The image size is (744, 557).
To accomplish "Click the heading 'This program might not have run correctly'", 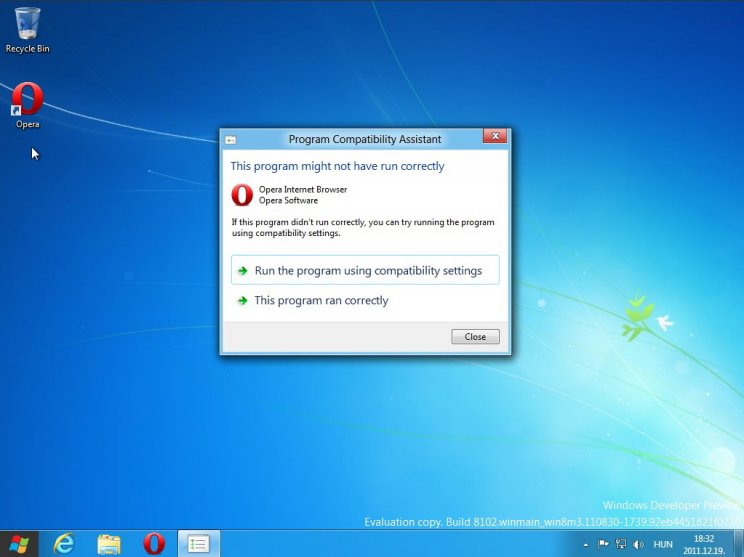I will point(337,166).
